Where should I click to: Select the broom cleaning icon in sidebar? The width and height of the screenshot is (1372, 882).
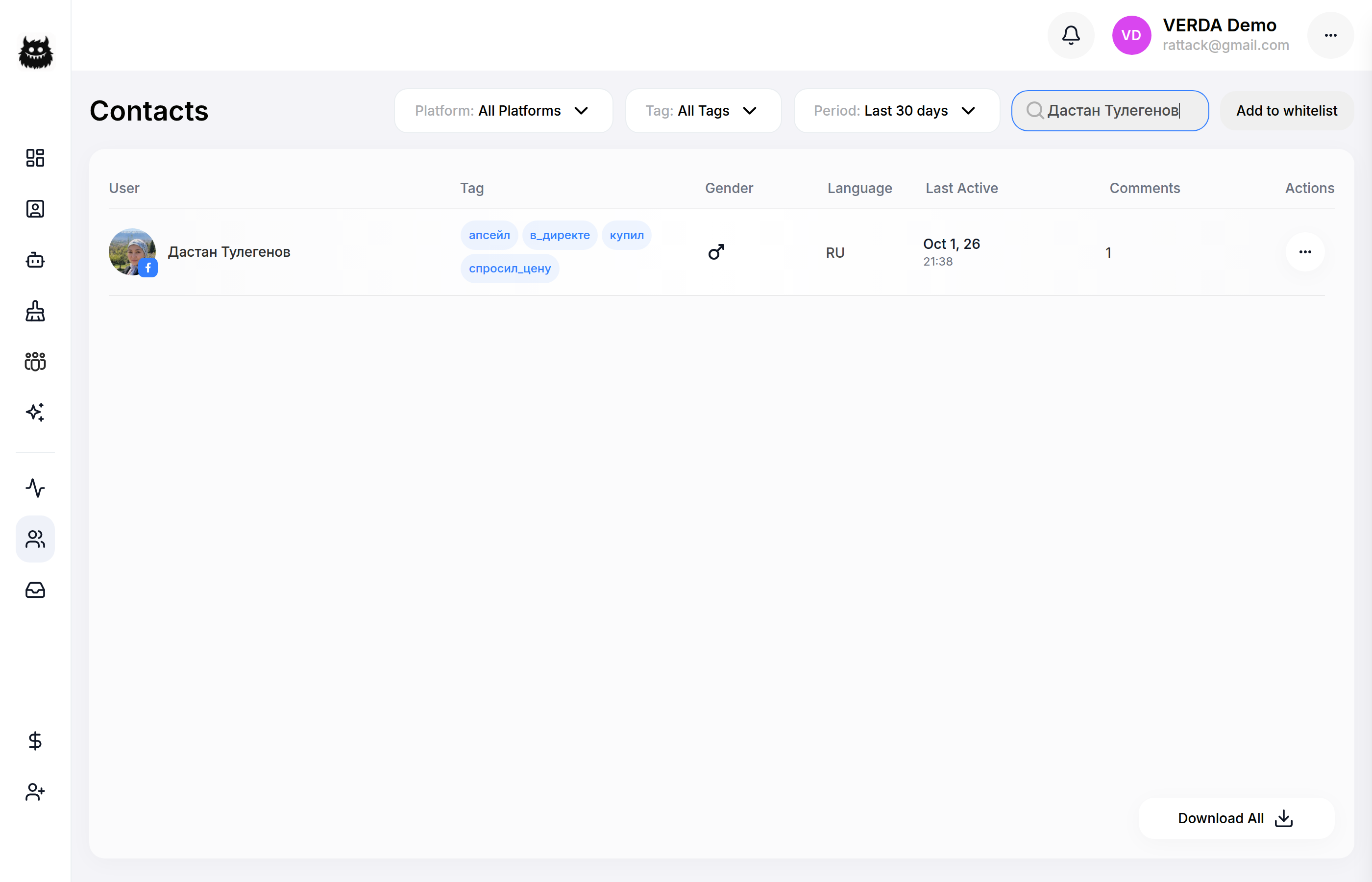coord(35,311)
